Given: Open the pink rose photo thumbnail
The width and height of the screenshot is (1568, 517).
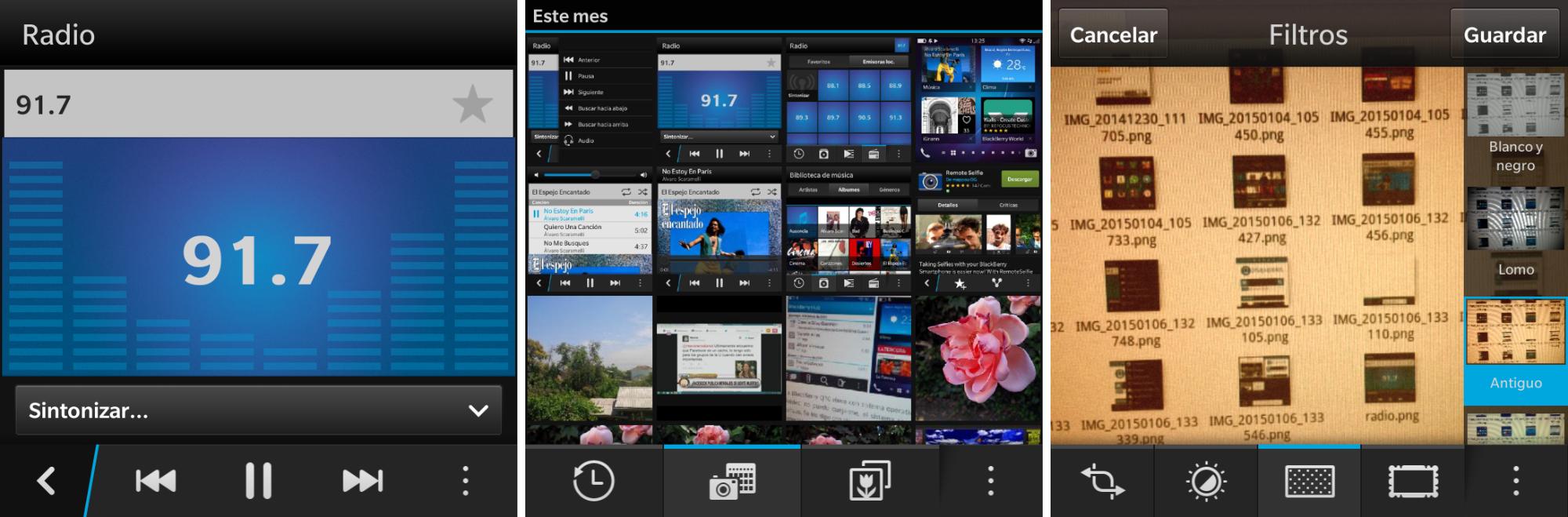Looking at the screenshot, I should (x=978, y=358).
